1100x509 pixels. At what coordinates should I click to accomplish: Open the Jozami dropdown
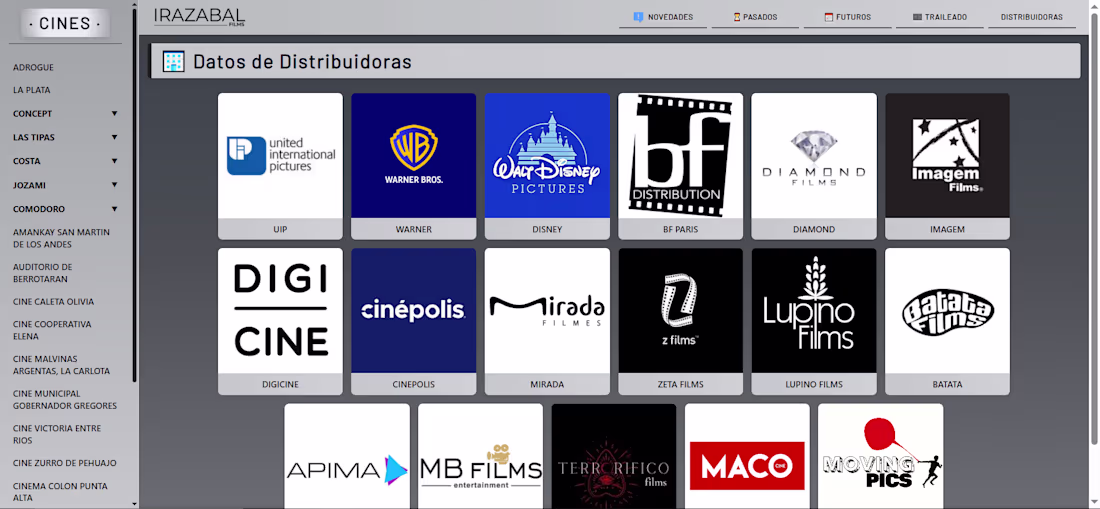(x=65, y=185)
